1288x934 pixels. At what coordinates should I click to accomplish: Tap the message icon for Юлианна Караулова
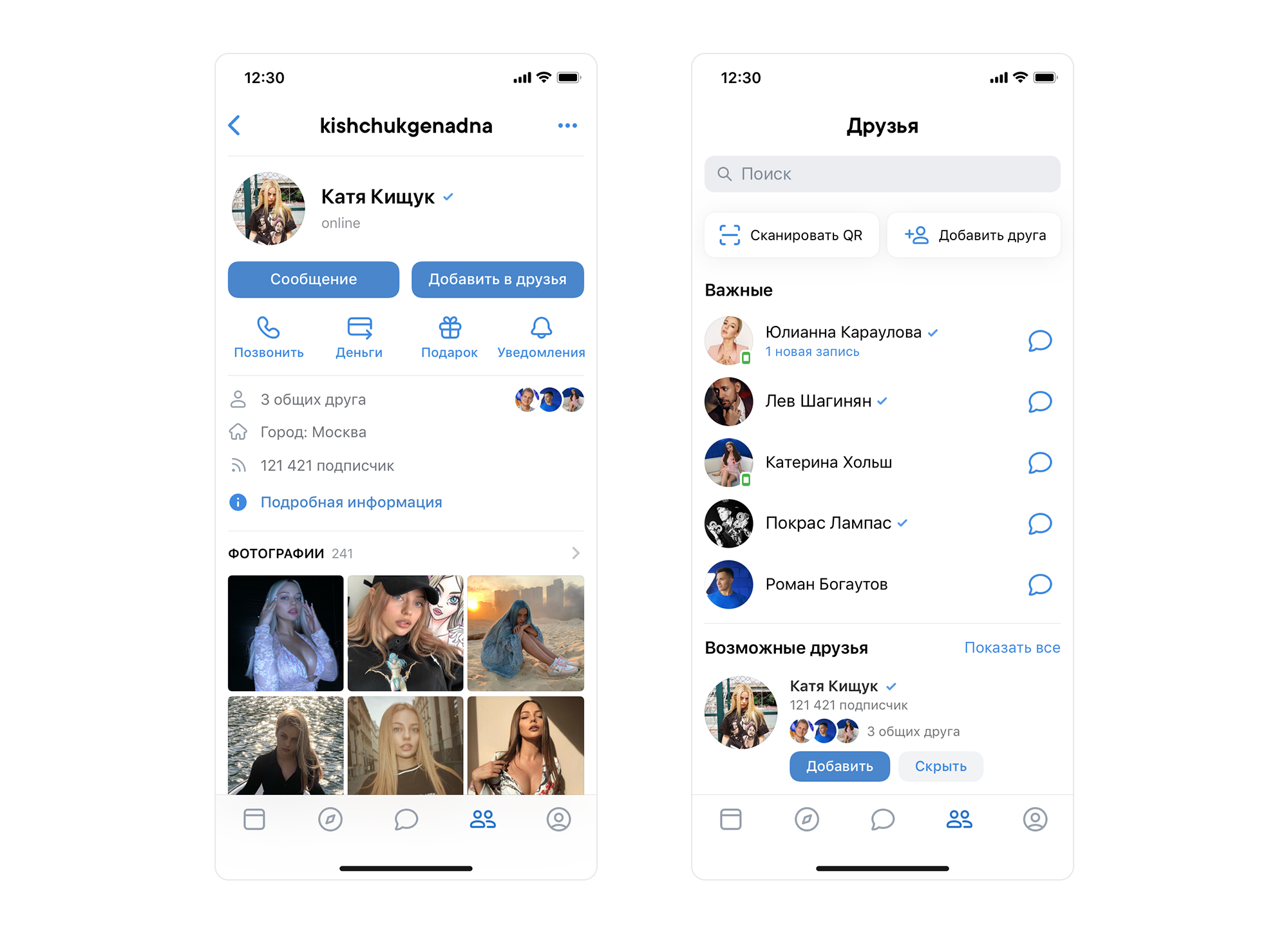[x=1040, y=336]
